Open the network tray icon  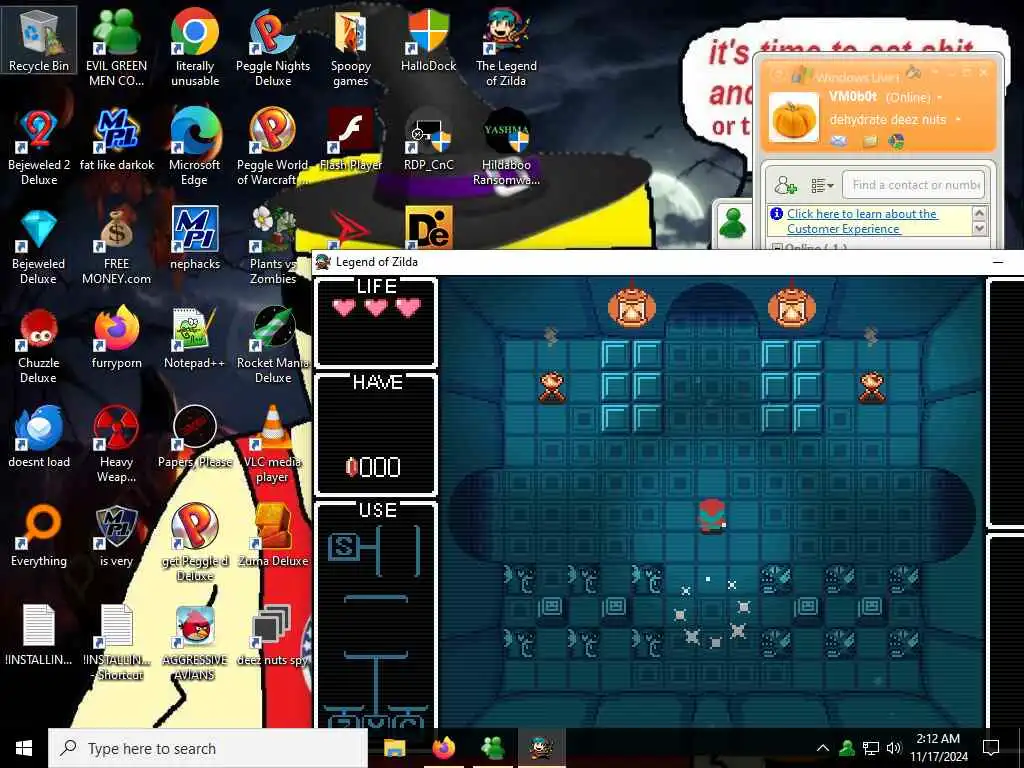871,748
